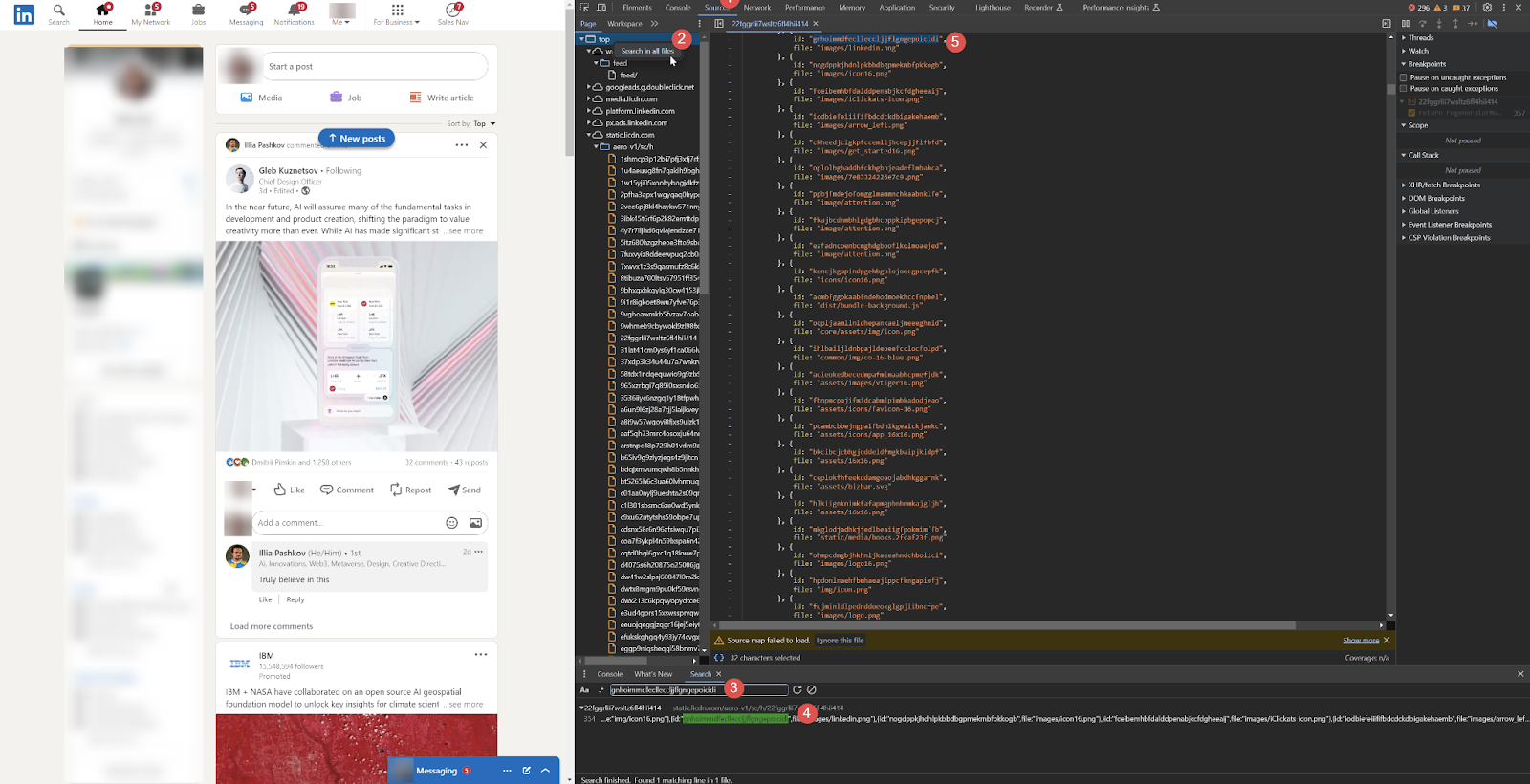This screenshot has height=784, width=1530.
Task: Switch to the Network tab
Action: point(757,8)
